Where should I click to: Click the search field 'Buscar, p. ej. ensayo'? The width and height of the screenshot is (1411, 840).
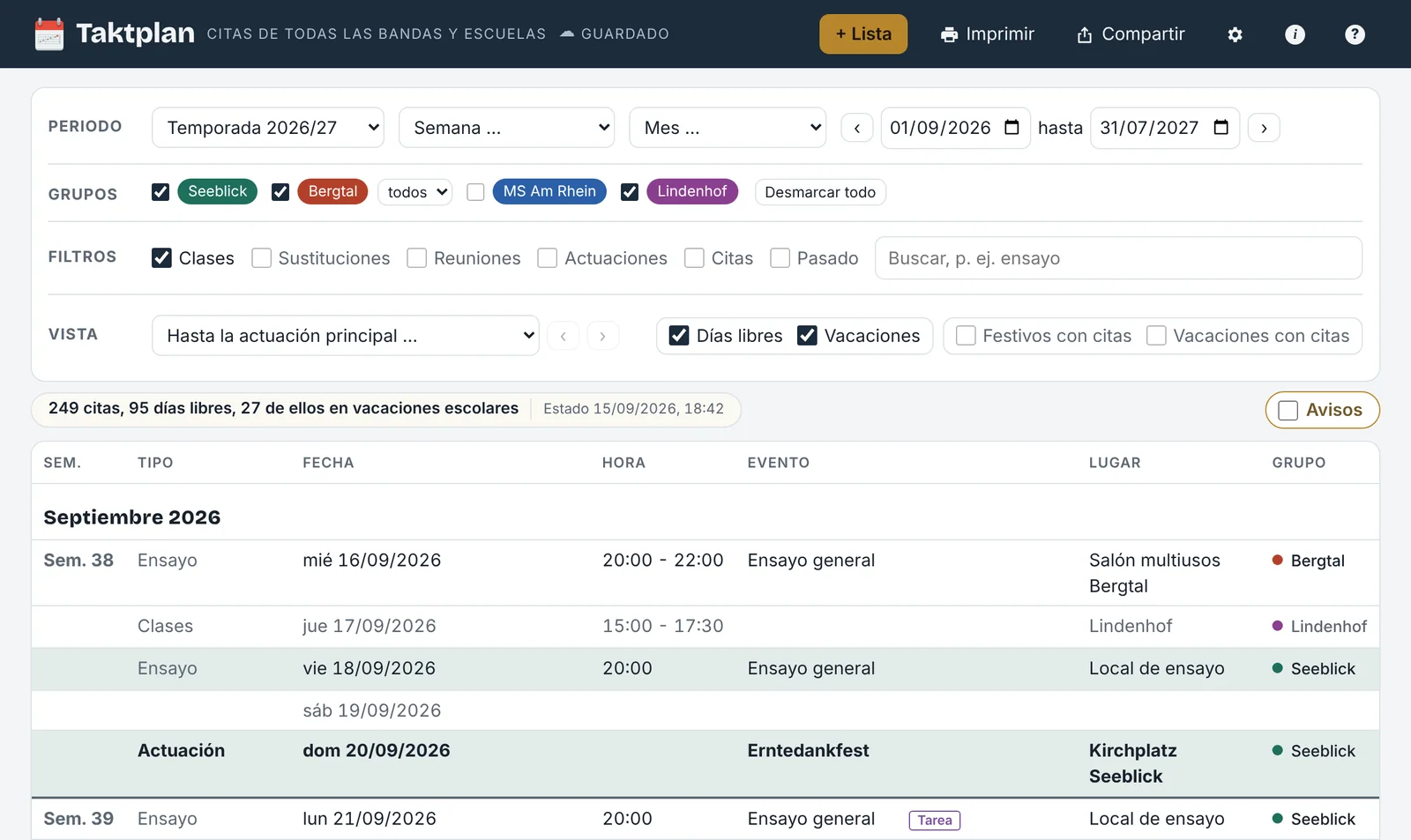tap(1118, 258)
